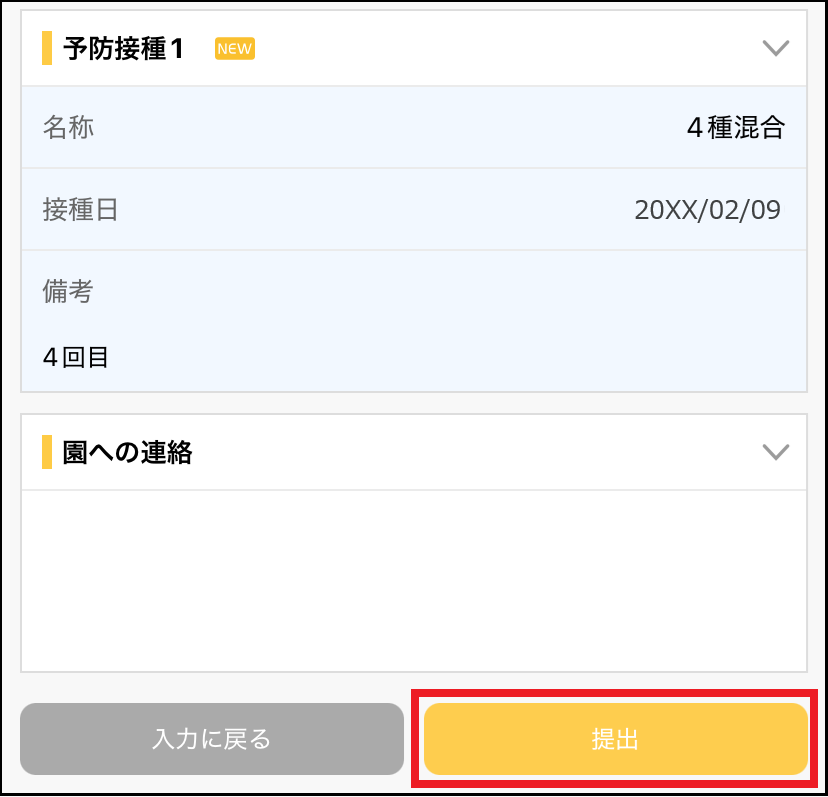The width and height of the screenshot is (828, 797).
Task: Click the chevron beside 園への連絡
Action: 776,452
